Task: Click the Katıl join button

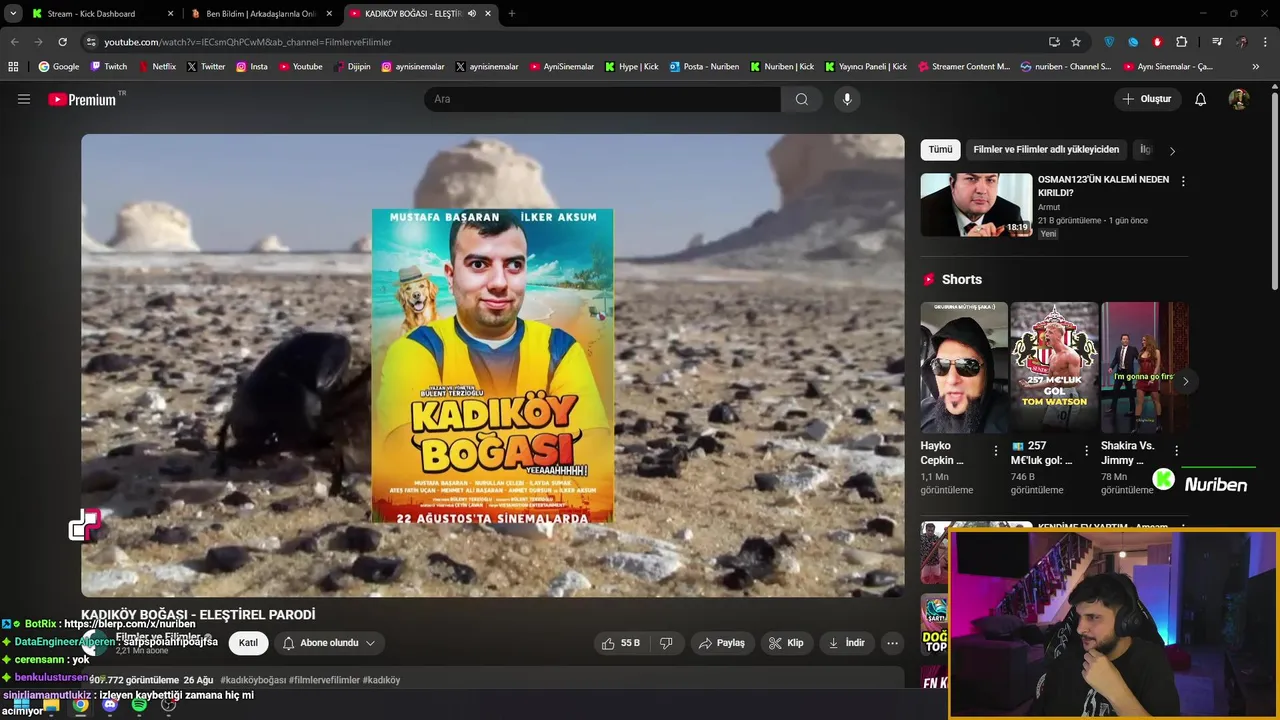Action: coord(248,643)
